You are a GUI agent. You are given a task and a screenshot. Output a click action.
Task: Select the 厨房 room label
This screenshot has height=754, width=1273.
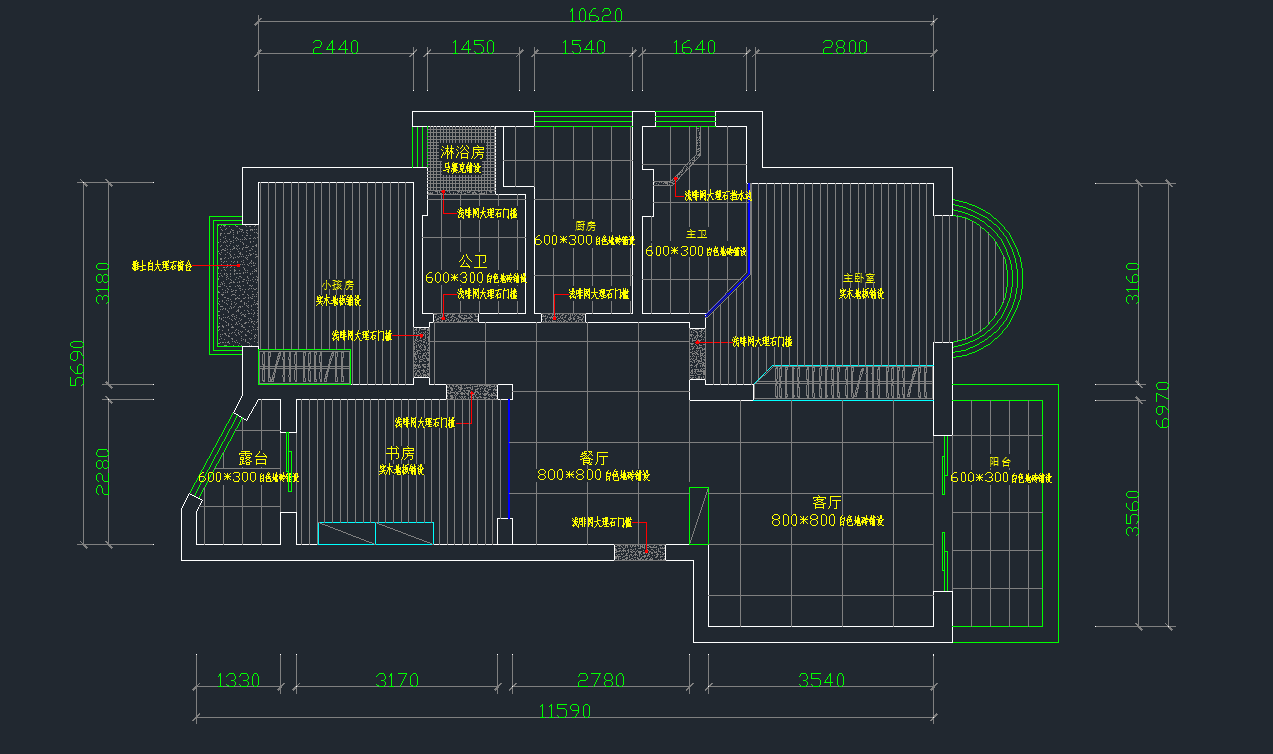click(x=585, y=226)
